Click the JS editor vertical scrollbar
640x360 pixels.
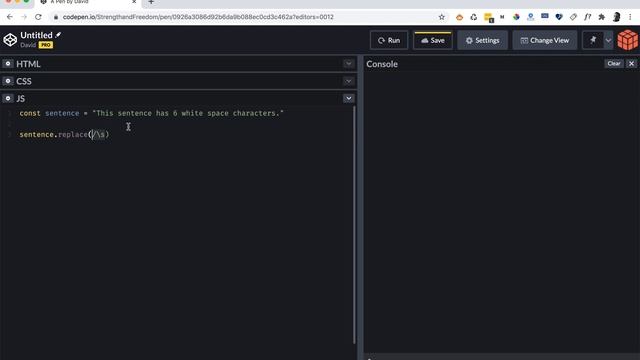354,224
